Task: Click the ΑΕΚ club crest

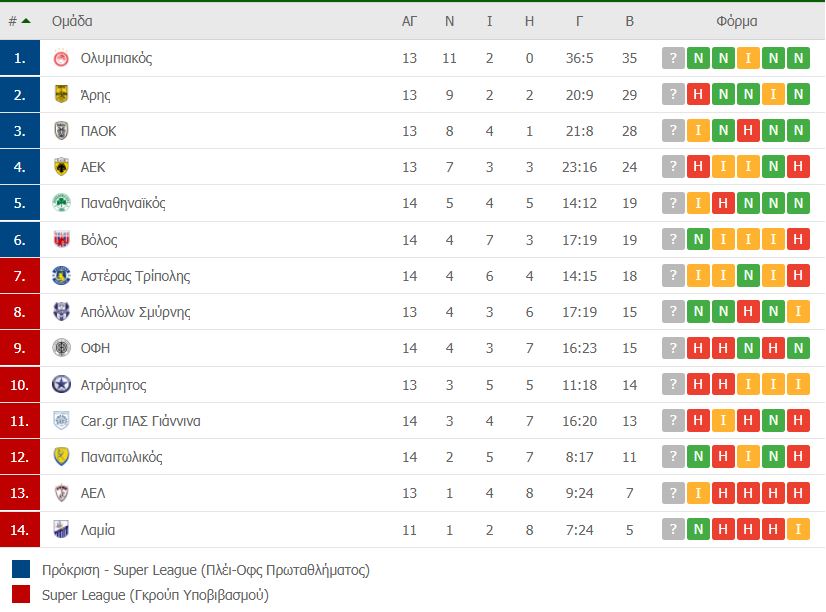Action: tap(61, 167)
